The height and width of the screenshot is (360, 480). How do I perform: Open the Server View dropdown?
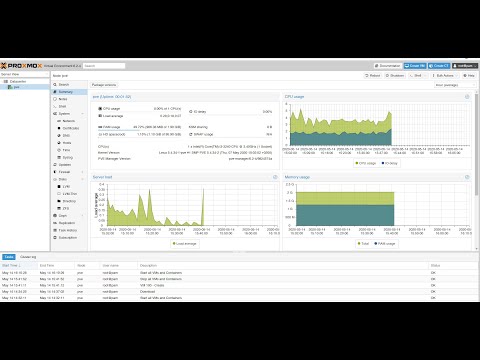tap(25, 74)
